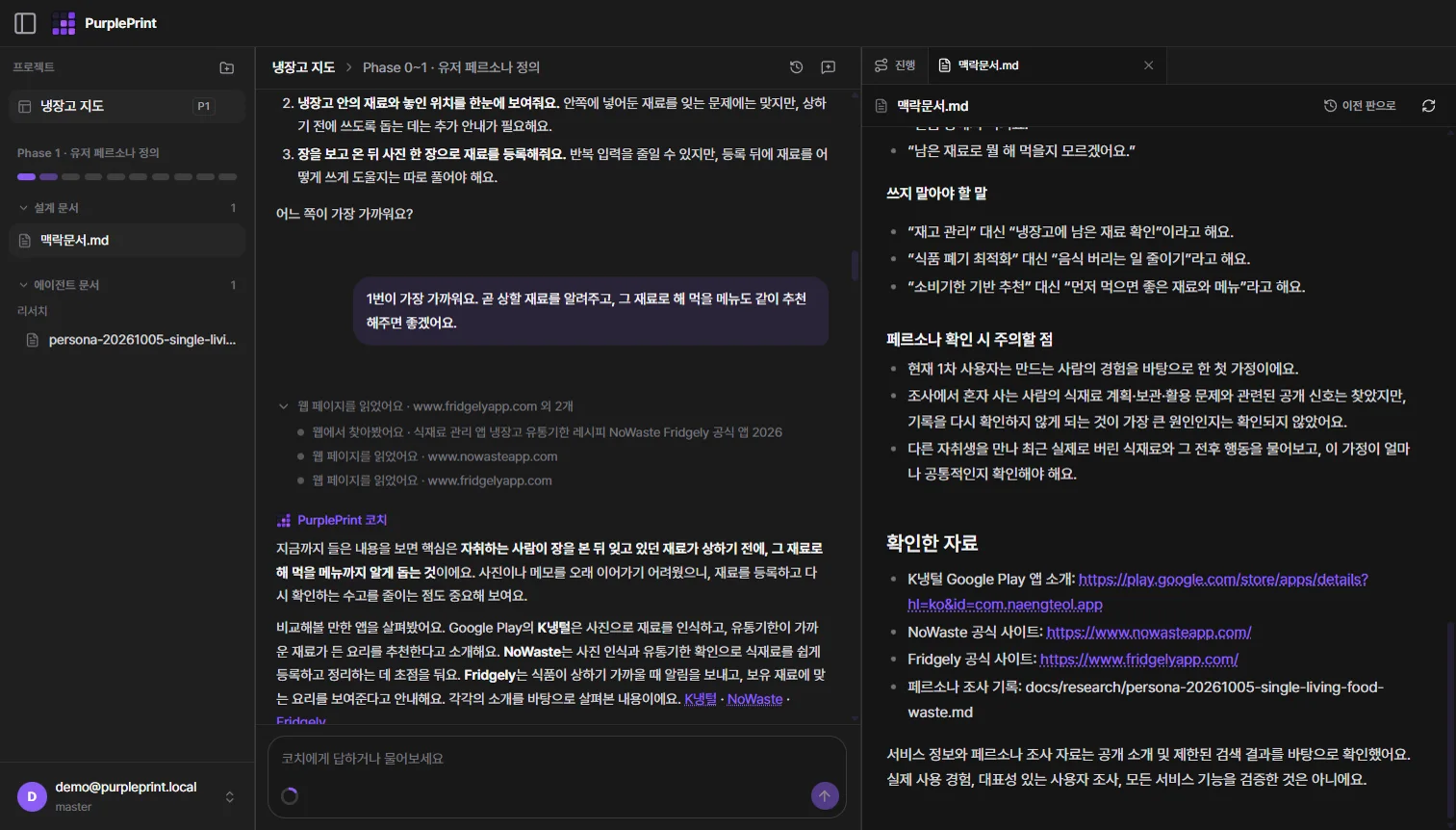Toggle the sidebar panel icon
Screen dimensions: 1456x830
tap(26, 23)
